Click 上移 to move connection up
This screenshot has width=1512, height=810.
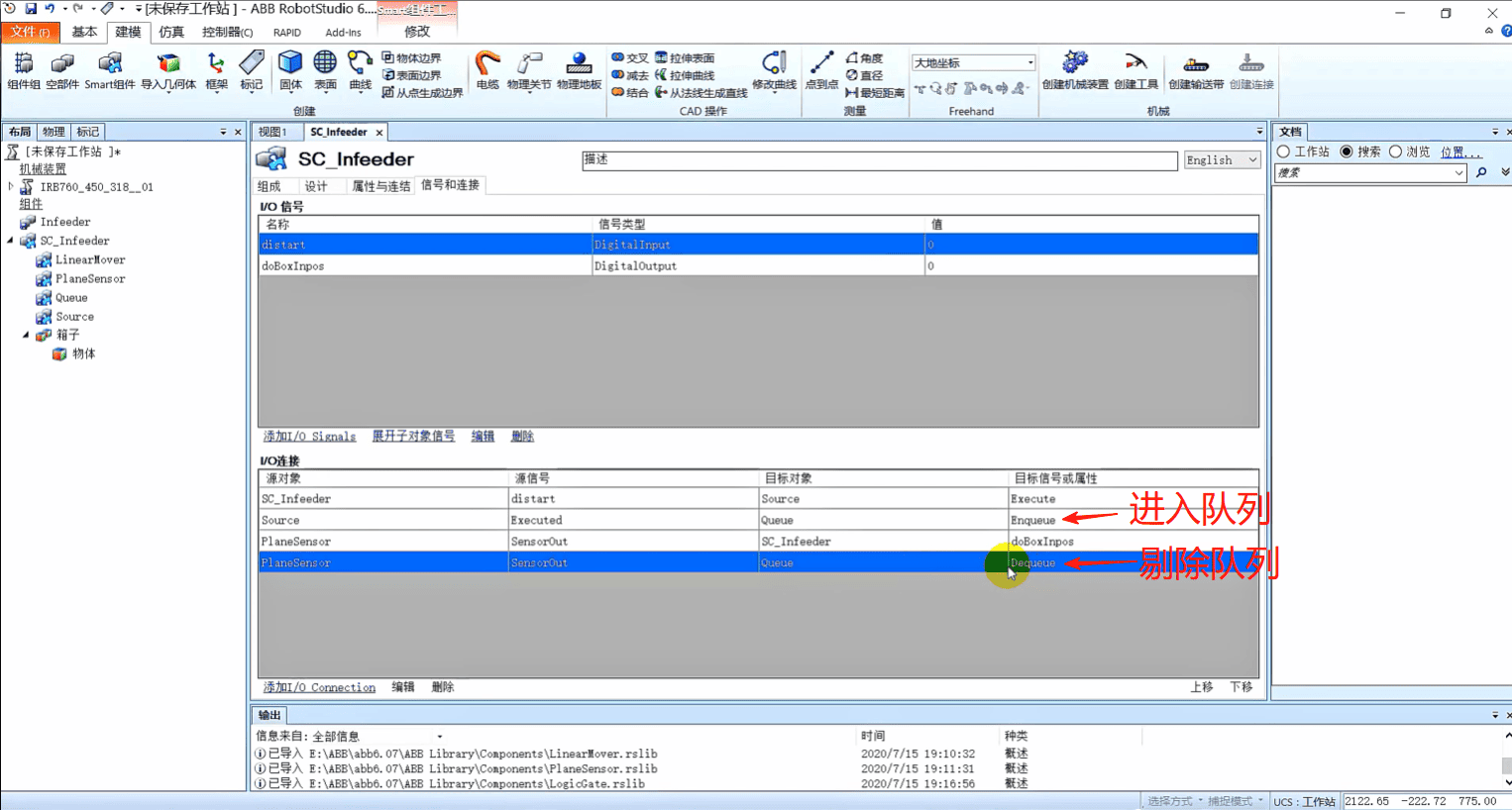coord(1202,687)
